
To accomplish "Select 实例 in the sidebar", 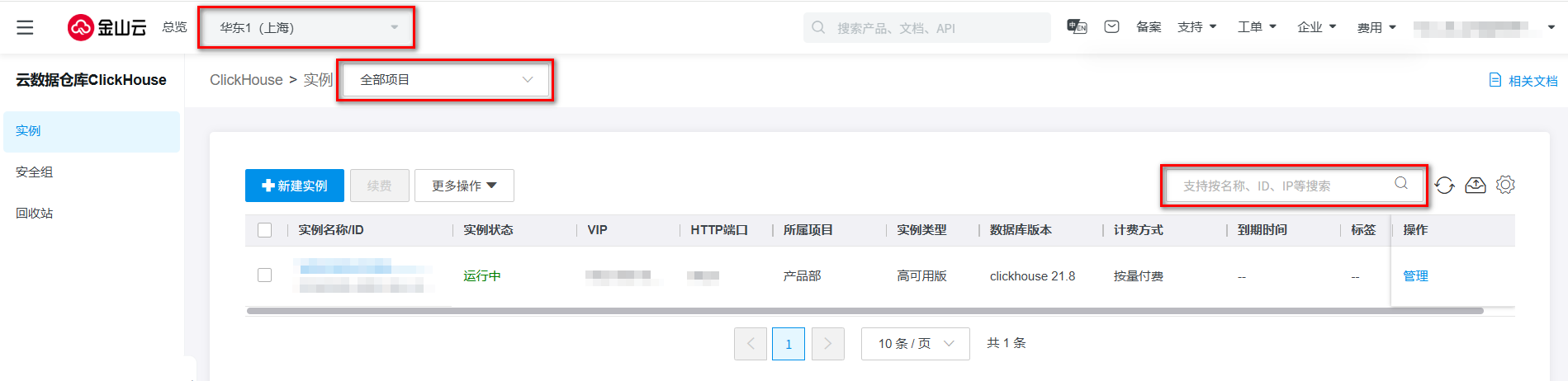I will click(92, 131).
